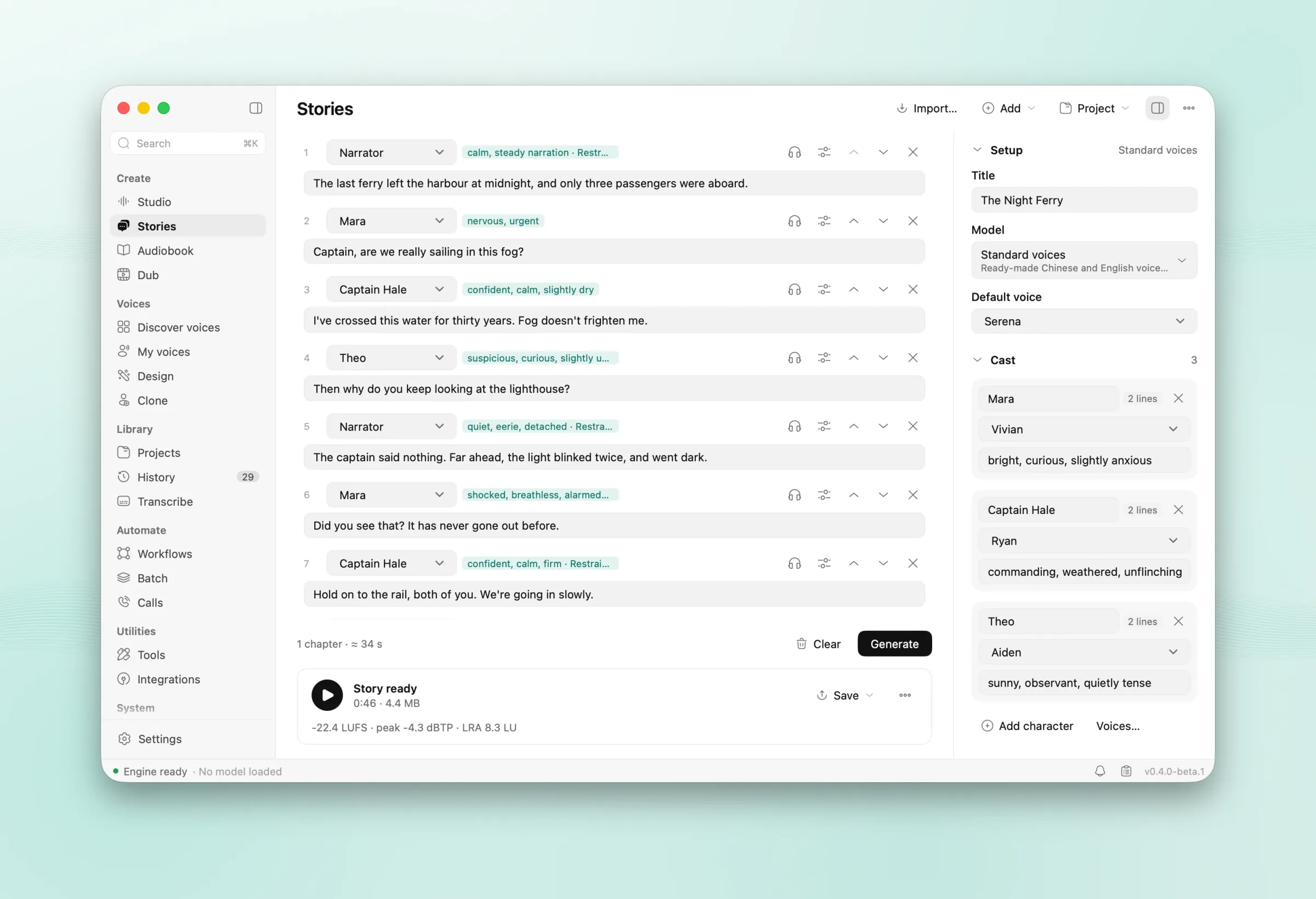The image size is (1316, 899).
Task: Move line 4 Theo down
Action: (883, 358)
